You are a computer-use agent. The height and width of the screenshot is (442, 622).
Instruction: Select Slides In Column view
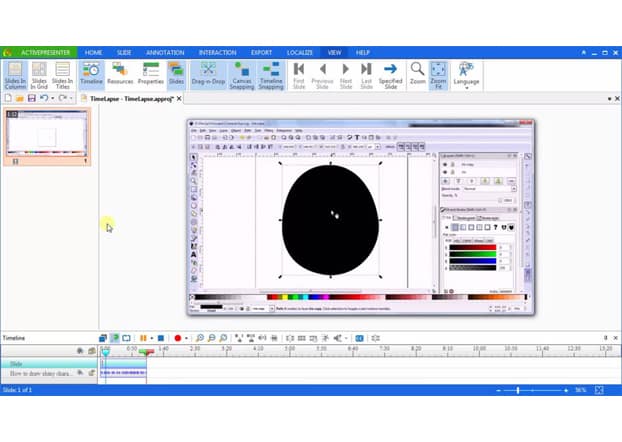[15, 74]
